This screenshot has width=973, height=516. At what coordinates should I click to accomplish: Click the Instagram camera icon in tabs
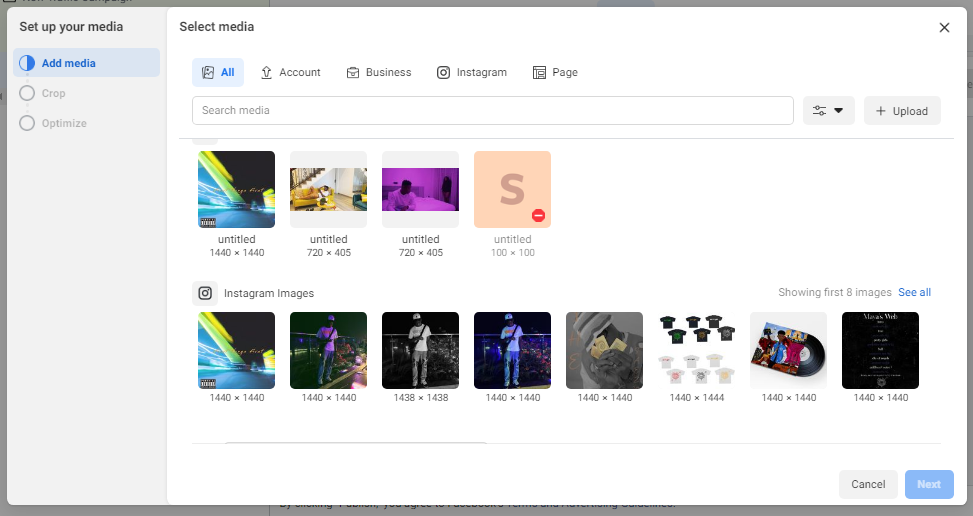(x=443, y=73)
